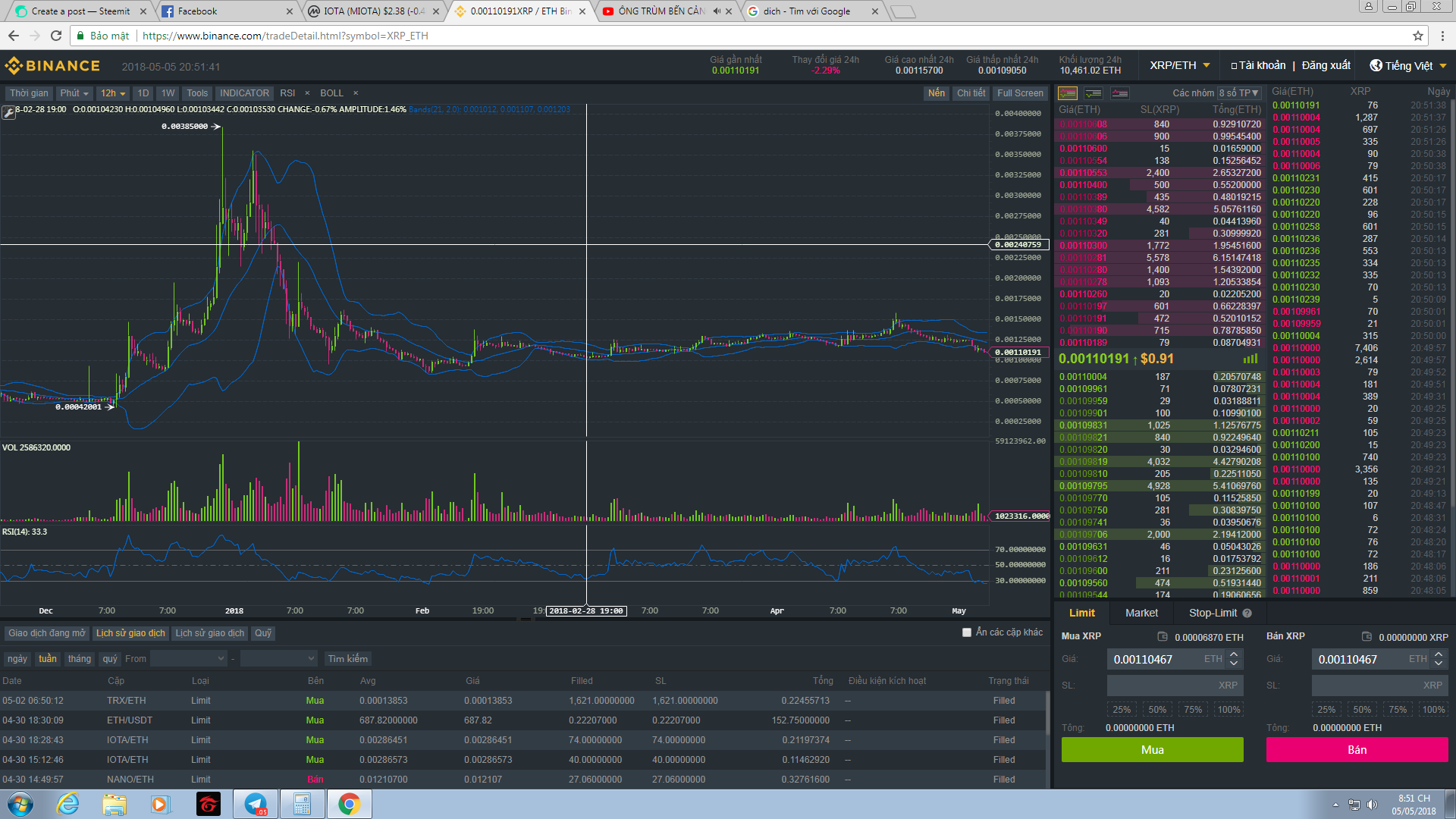Click the Stop-Limit help question icon
The height and width of the screenshot is (819, 1456).
[x=1247, y=613]
